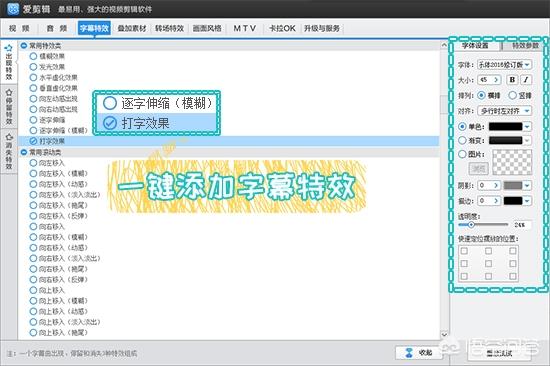Switch to the 音频 tab
Image resolution: width=550 pixels, height=366 pixels.
57,28
